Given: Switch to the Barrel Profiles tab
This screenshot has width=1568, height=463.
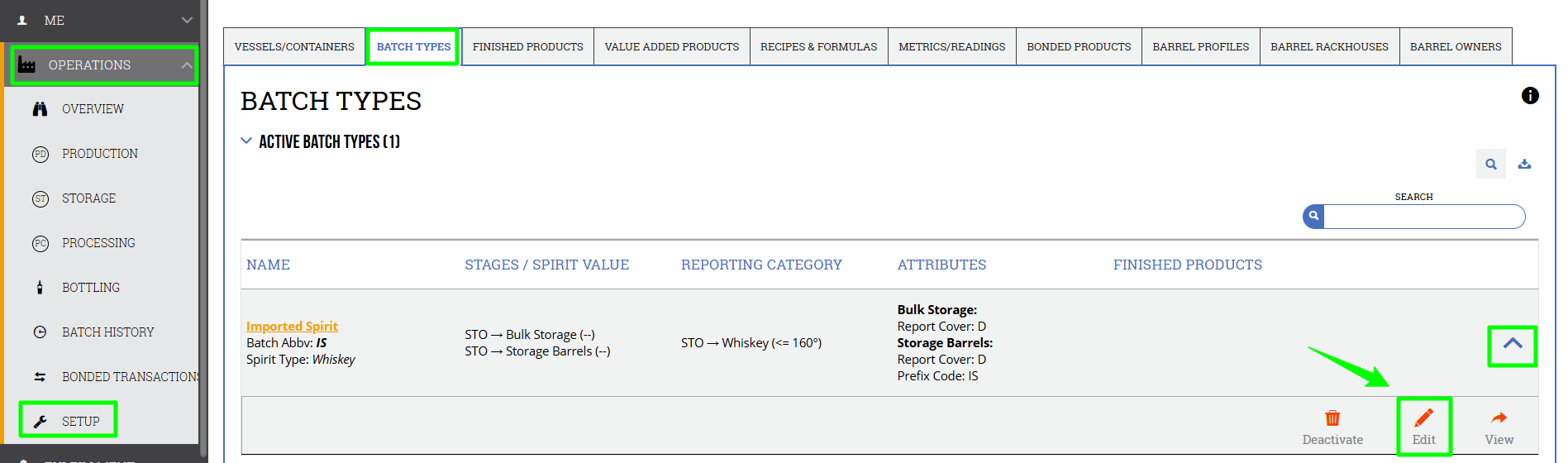Looking at the screenshot, I should (x=1200, y=46).
